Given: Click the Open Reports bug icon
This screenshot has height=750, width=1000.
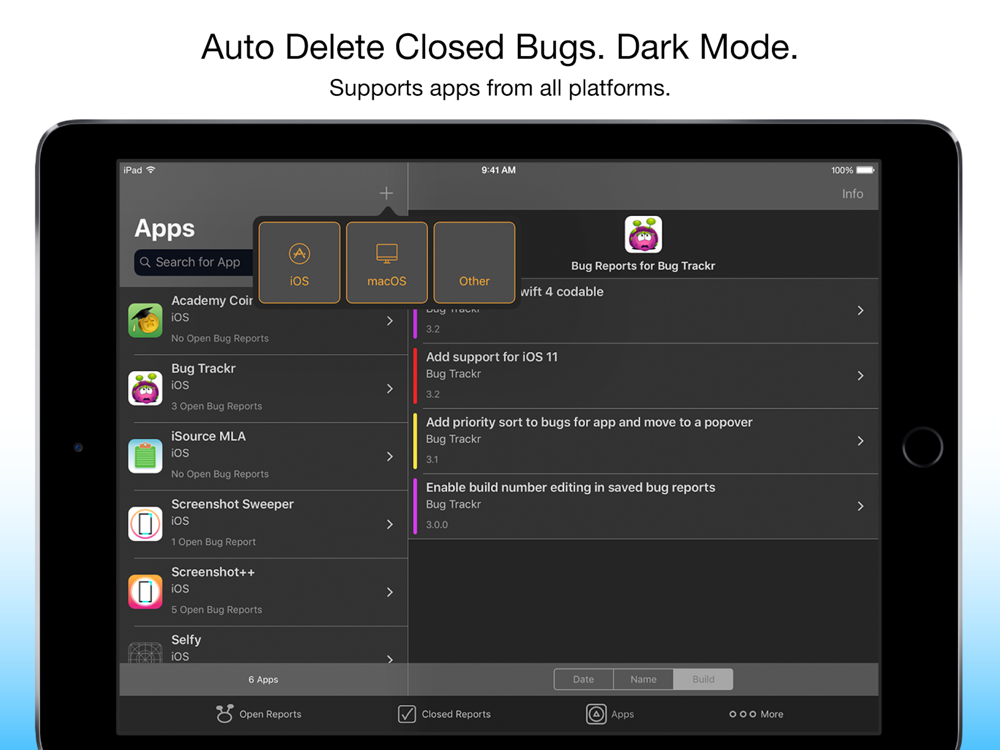Looking at the screenshot, I should tap(224, 714).
